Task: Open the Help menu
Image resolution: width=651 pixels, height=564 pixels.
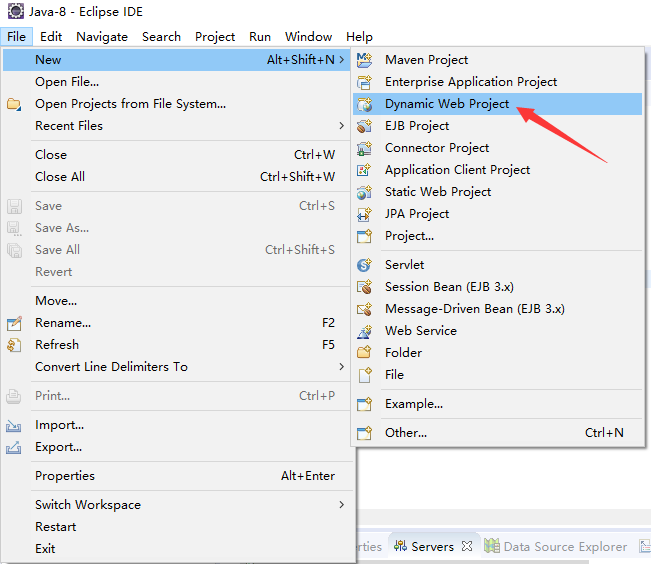Action: [x=359, y=37]
